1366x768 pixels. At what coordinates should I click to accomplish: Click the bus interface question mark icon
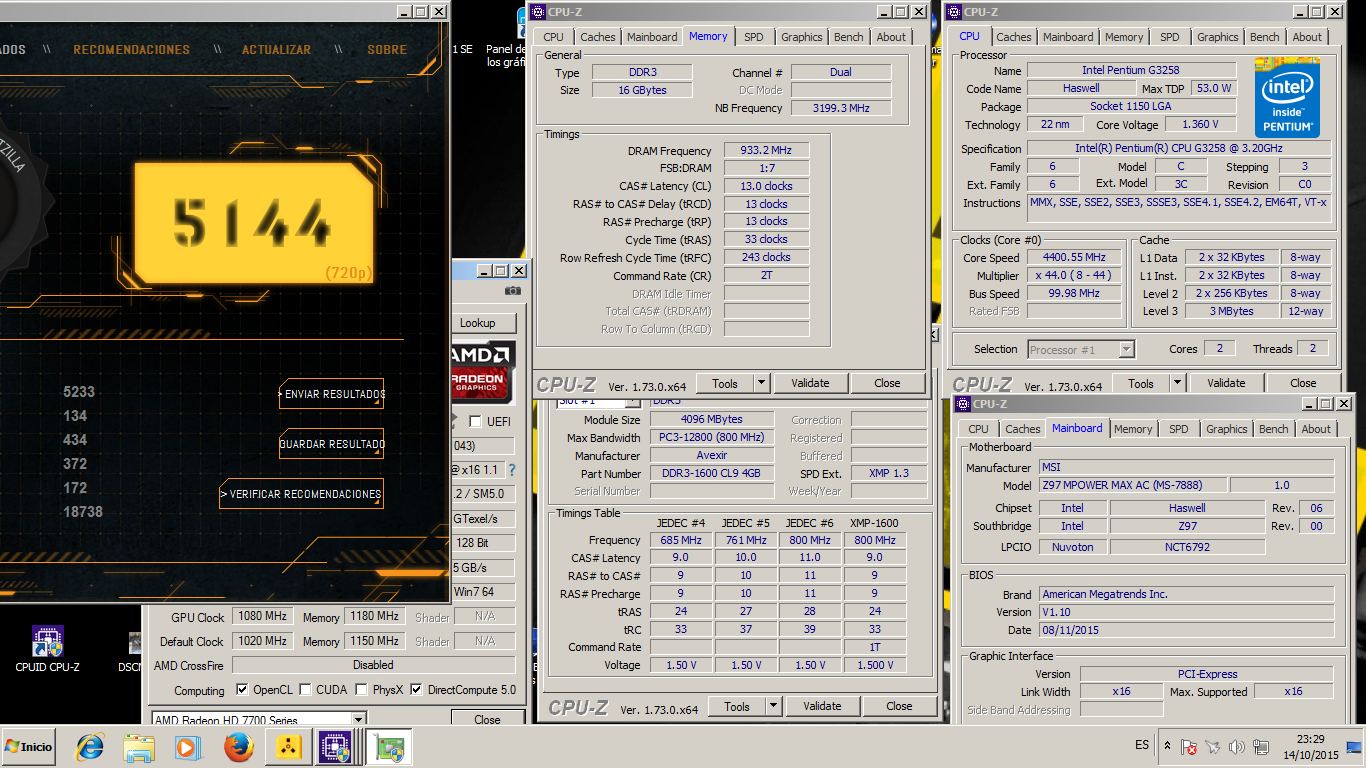512,469
